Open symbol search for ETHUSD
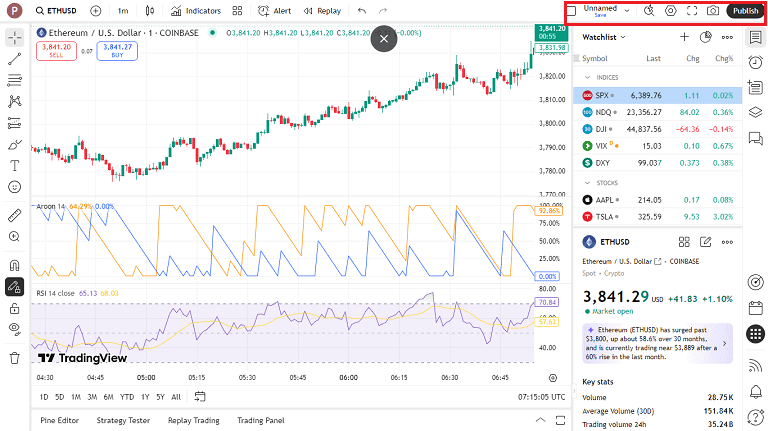The height and width of the screenshot is (431, 768). 56,11
